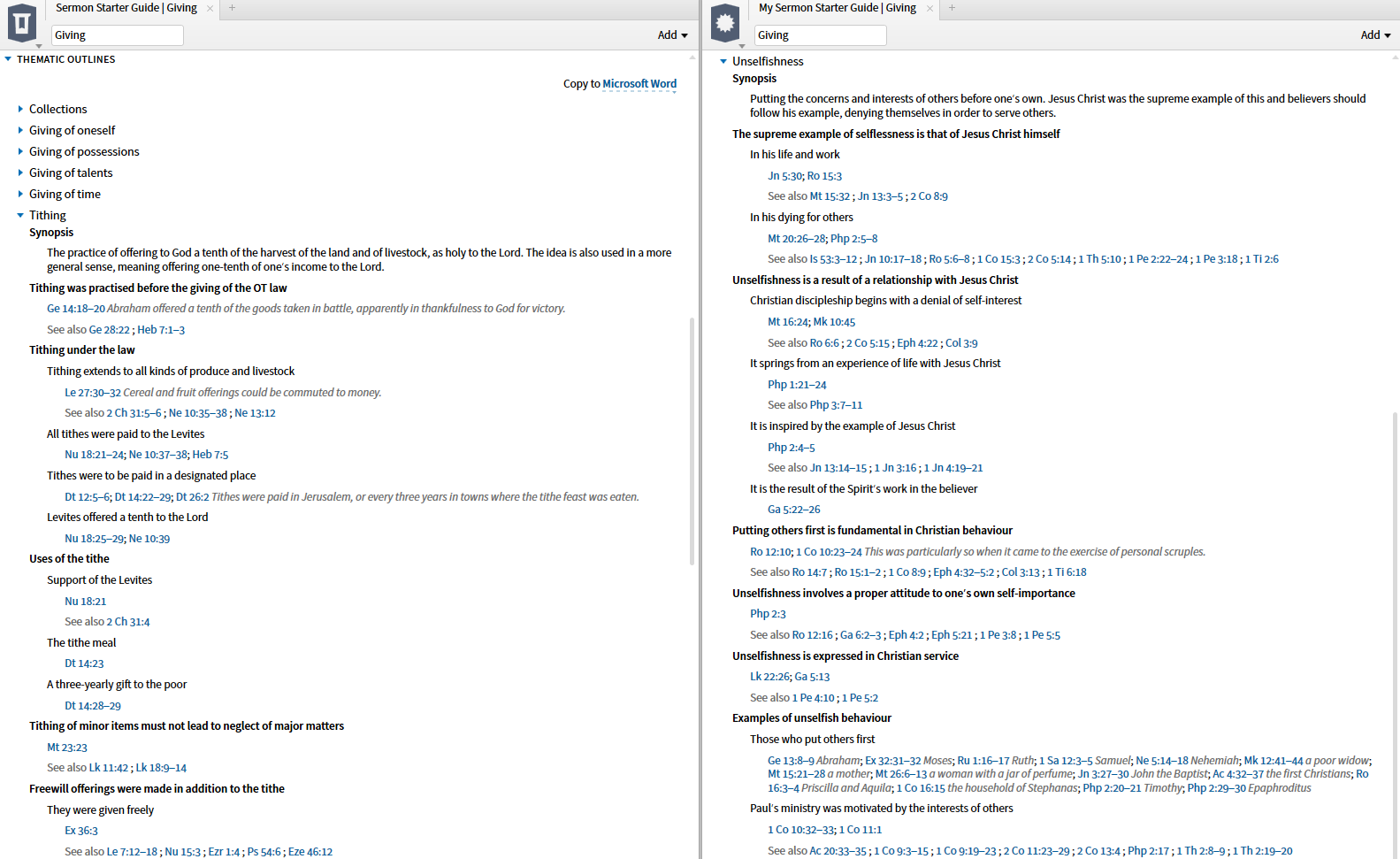Click the left panel Giving search field
Viewport: 1400px width, 859px height.
click(x=118, y=35)
